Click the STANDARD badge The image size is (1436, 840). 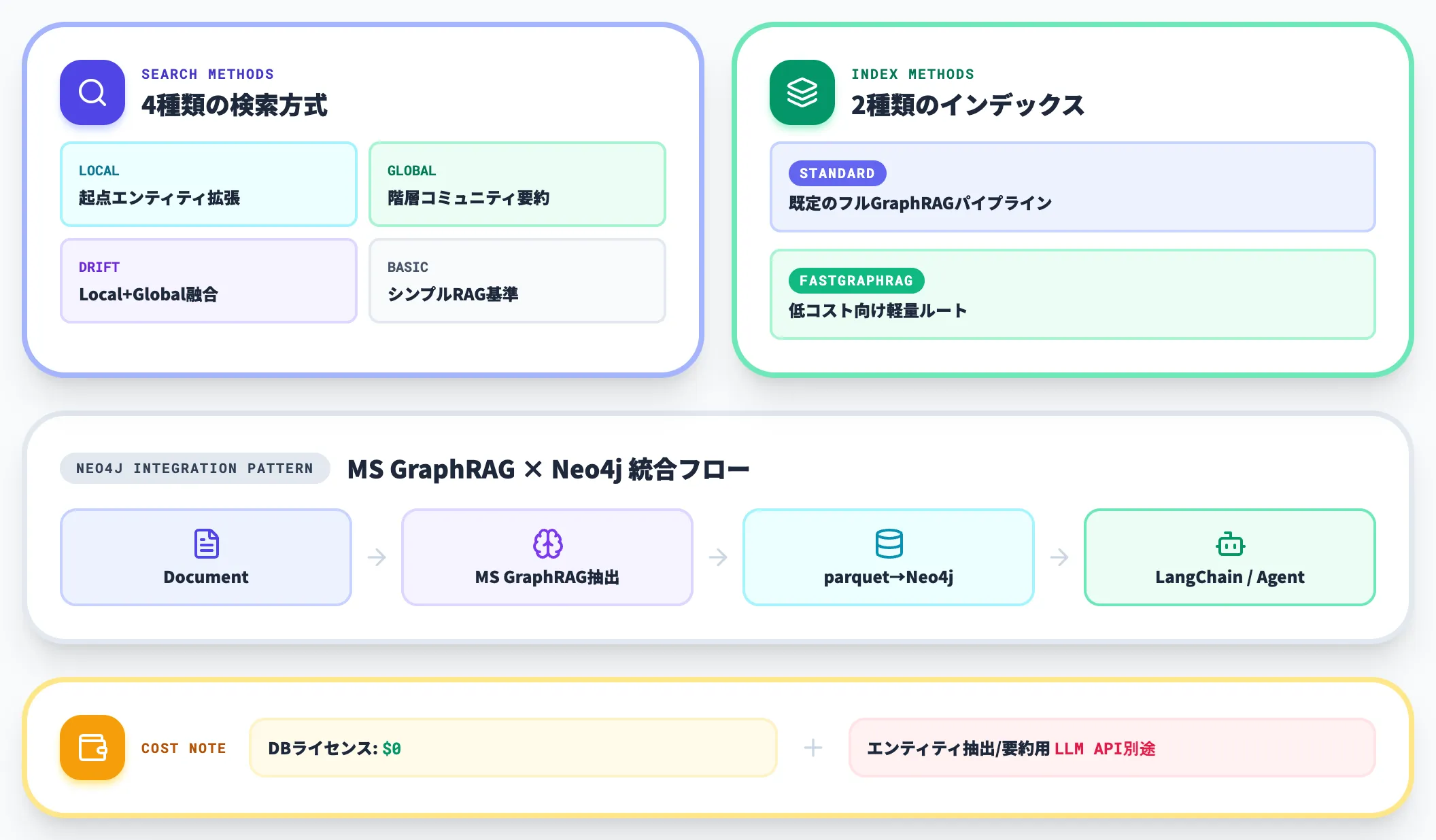[837, 173]
